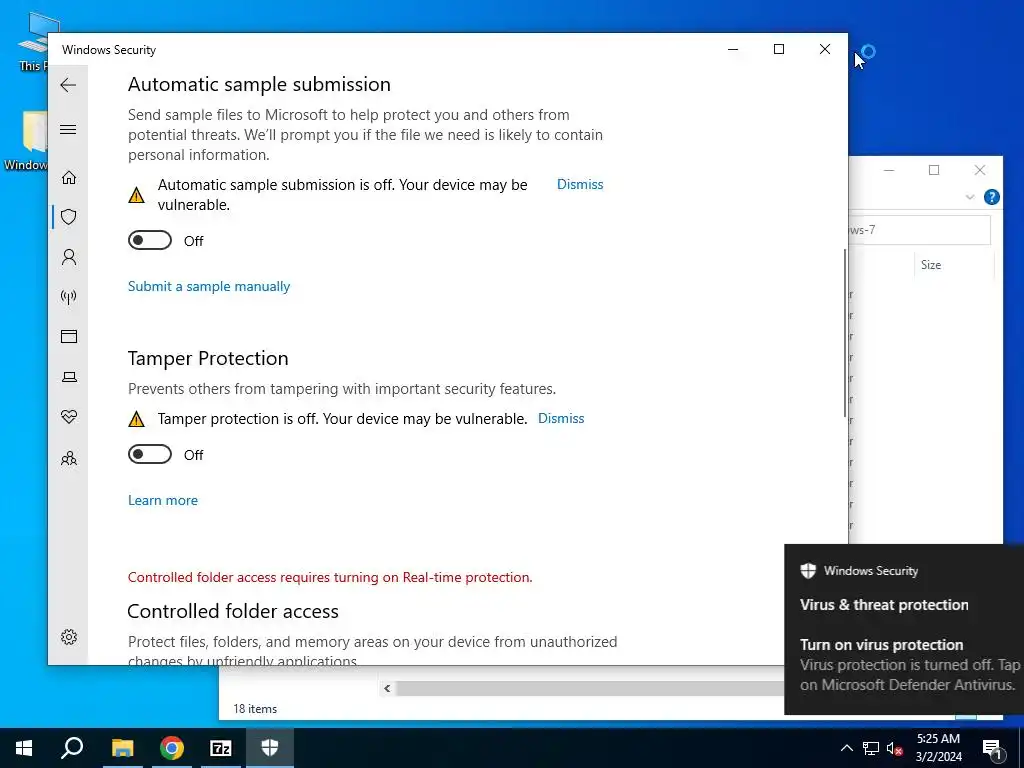Open the Home sidebar icon
This screenshot has width=1024, height=768.
(x=69, y=178)
